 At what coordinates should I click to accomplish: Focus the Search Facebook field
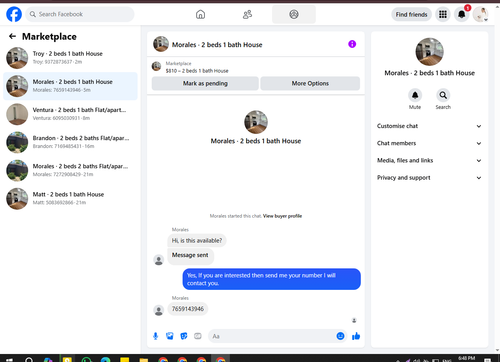[80, 14]
